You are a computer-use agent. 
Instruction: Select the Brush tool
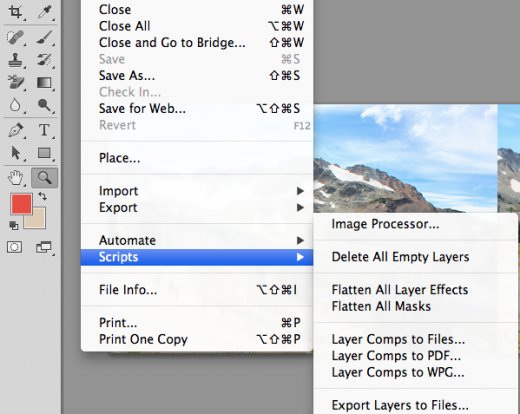(45, 37)
